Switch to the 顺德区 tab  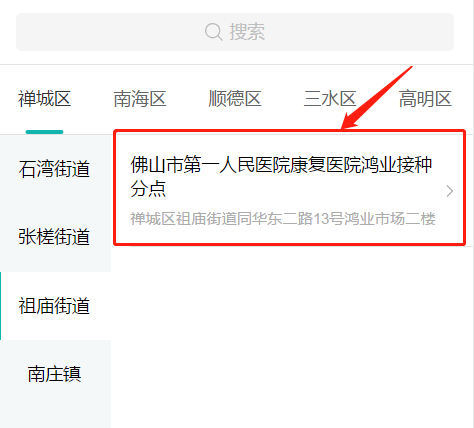point(235,99)
